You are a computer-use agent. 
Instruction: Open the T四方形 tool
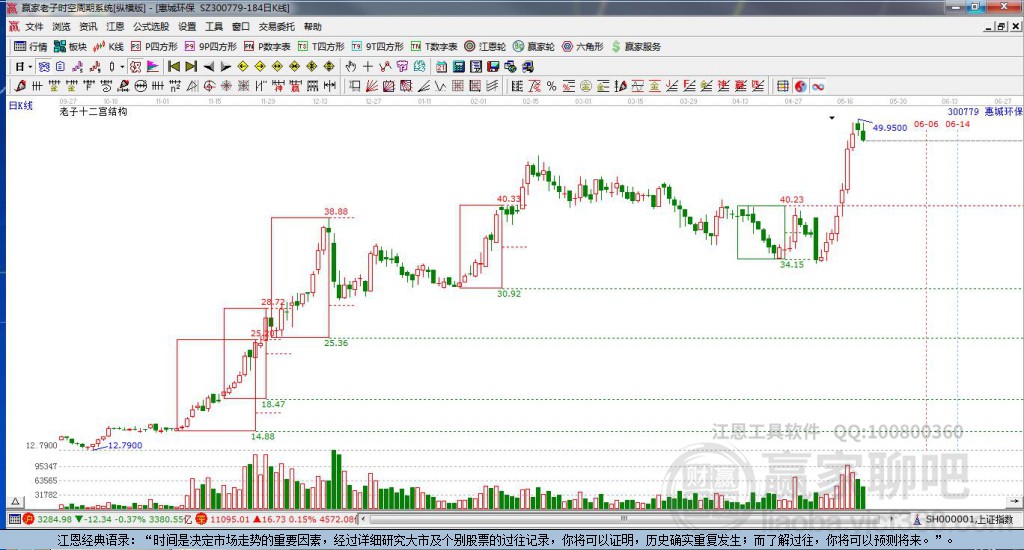(x=321, y=46)
